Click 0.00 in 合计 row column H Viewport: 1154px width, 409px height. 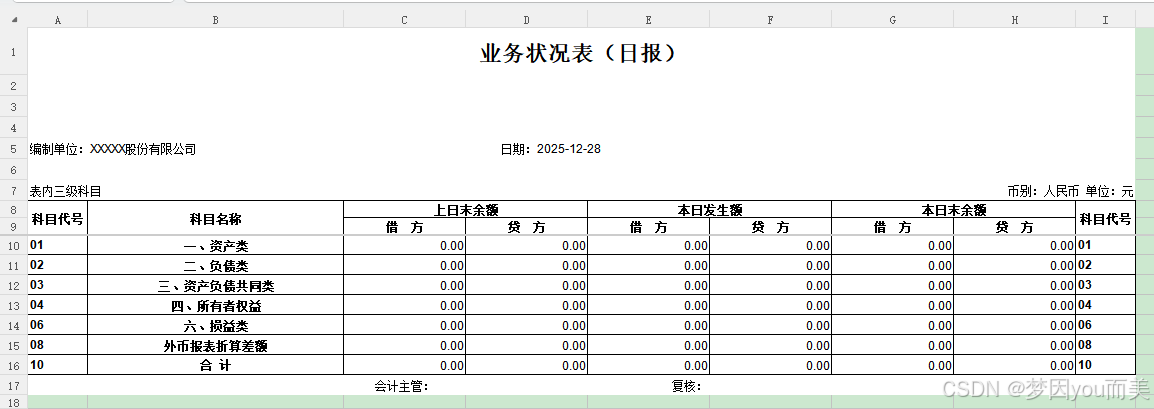(x=1015, y=365)
